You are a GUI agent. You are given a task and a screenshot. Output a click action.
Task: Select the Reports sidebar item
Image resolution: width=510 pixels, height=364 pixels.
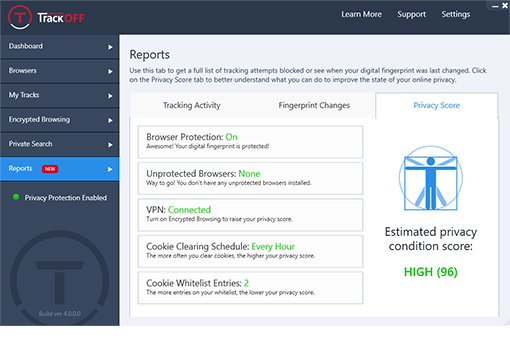(x=60, y=169)
